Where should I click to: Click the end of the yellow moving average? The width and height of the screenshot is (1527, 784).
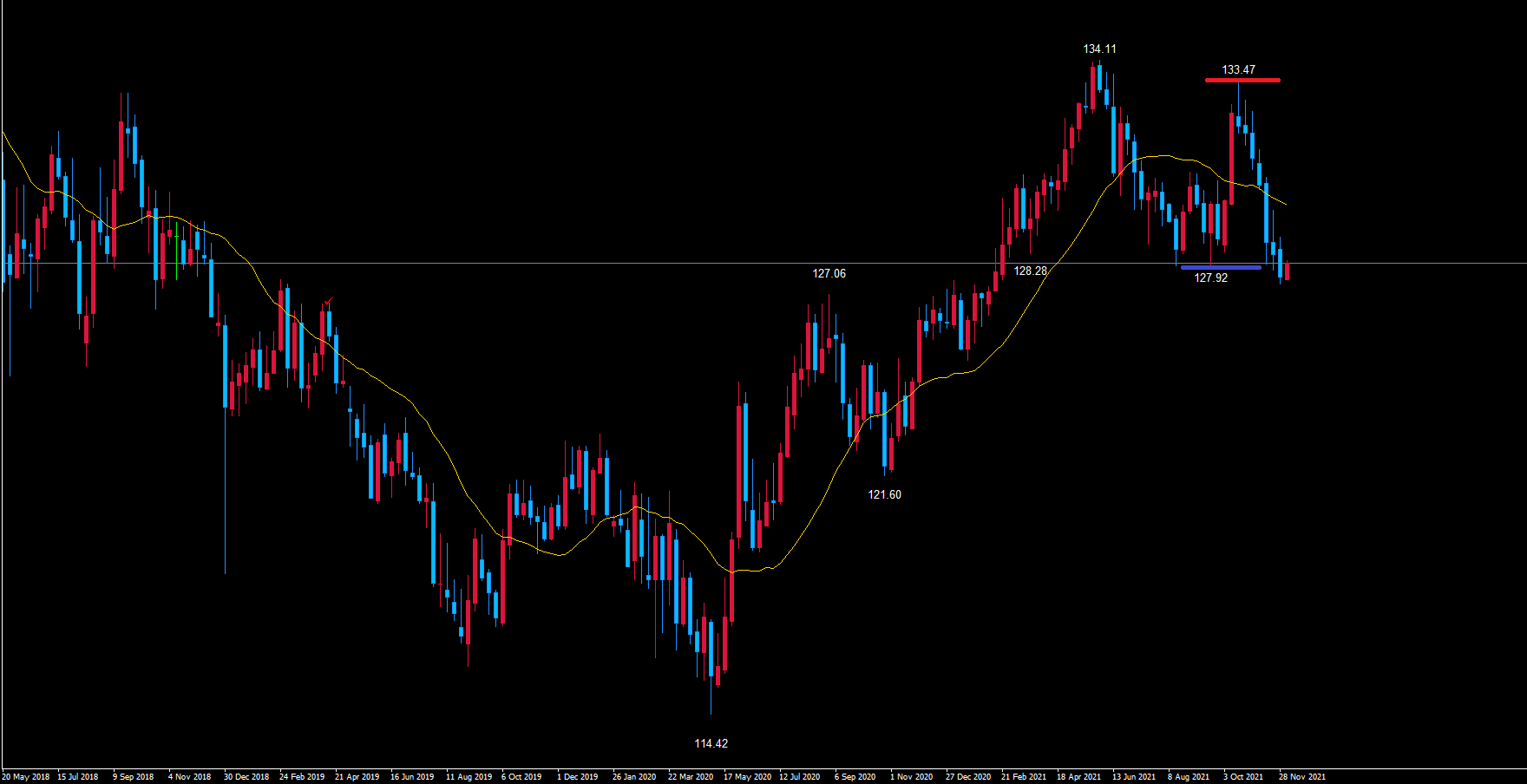tap(1285, 205)
